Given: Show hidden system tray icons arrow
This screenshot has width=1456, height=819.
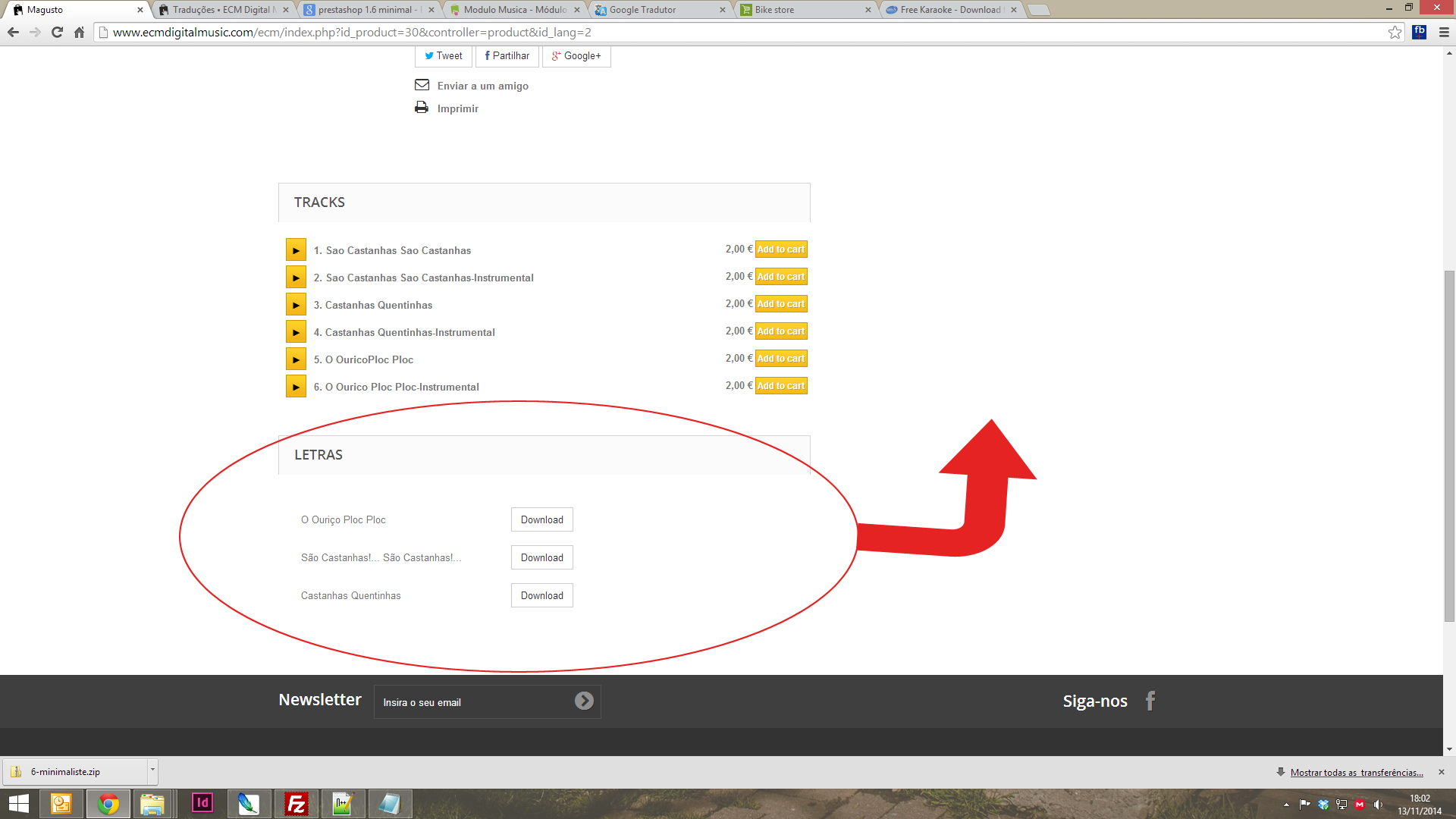Looking at the screenshot, I should (x=1286, y=805).
